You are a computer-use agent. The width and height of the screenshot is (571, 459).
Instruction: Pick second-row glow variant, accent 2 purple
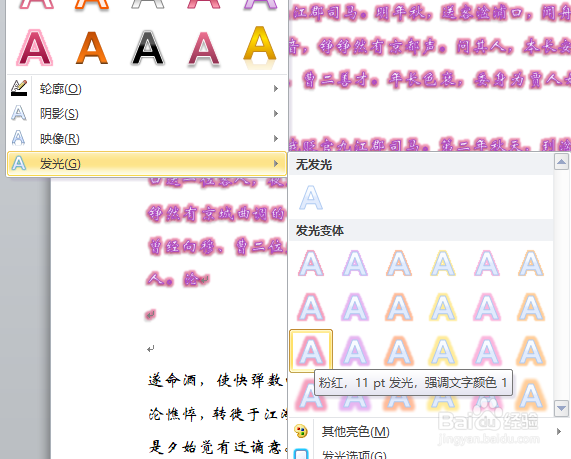(355, 307)
